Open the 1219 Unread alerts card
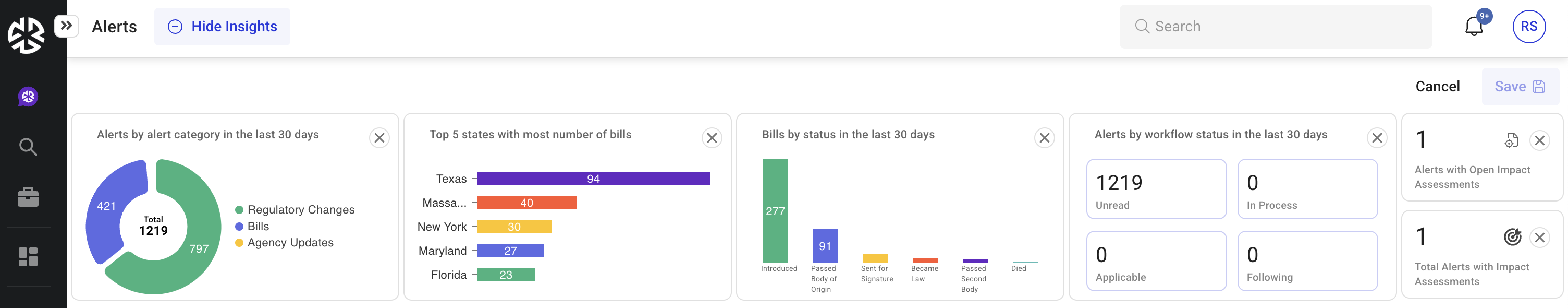 click(1156, 189)
